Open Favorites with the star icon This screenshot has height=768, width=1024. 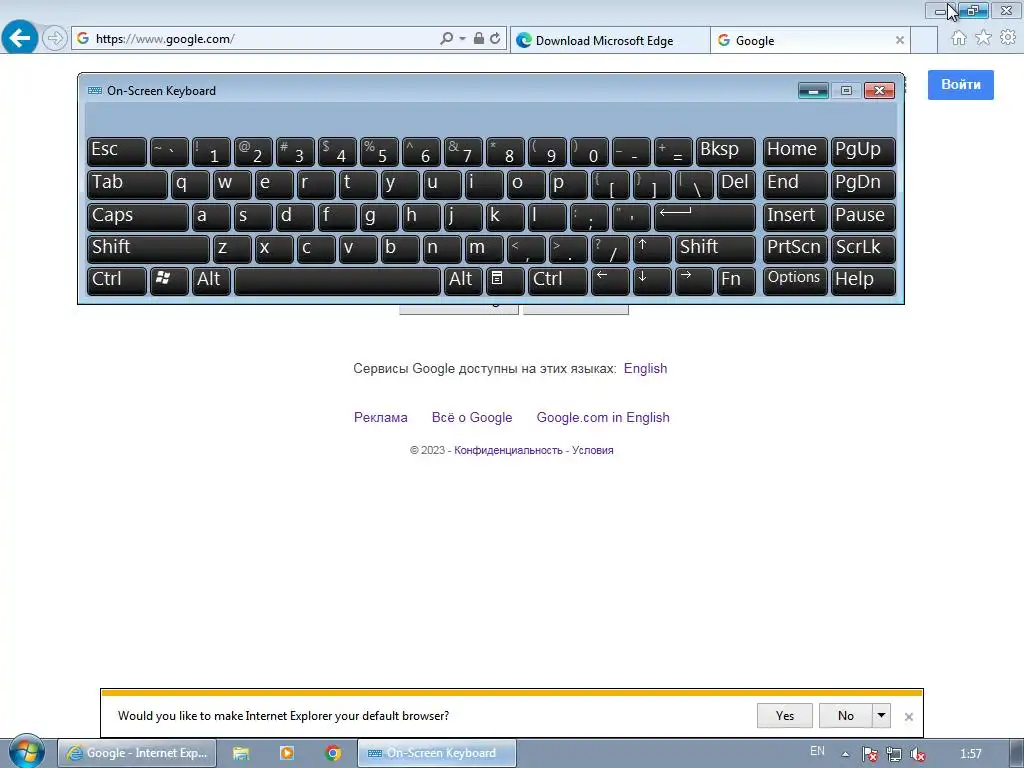pos(983,38)
